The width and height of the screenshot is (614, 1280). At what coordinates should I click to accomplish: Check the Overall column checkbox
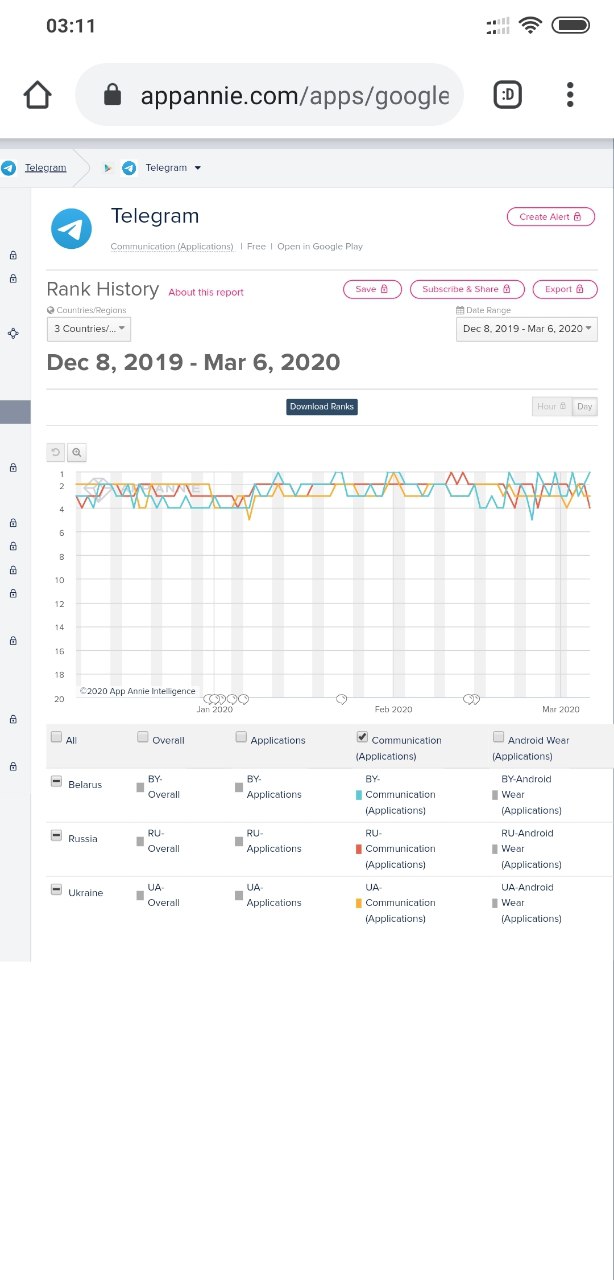[x=143, y=737]
